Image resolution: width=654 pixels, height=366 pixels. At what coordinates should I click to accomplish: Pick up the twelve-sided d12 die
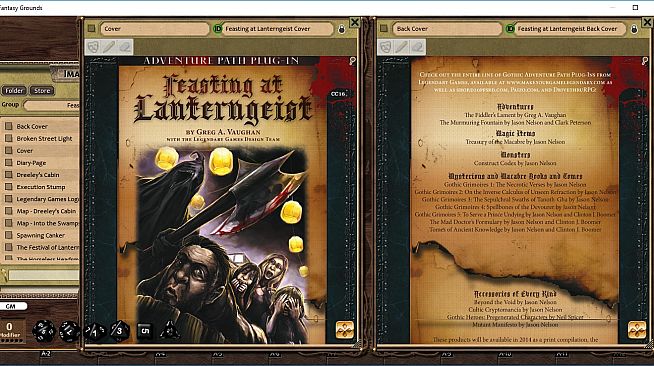(69, 331)
